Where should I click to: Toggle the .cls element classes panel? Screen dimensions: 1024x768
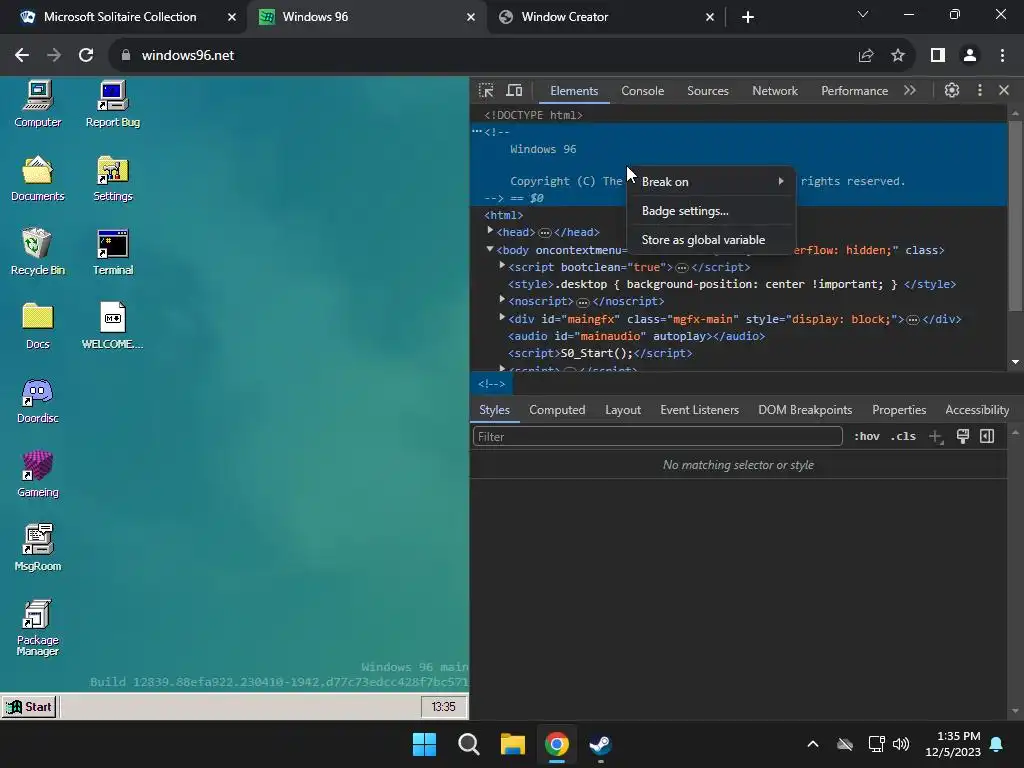click(903, 436)
